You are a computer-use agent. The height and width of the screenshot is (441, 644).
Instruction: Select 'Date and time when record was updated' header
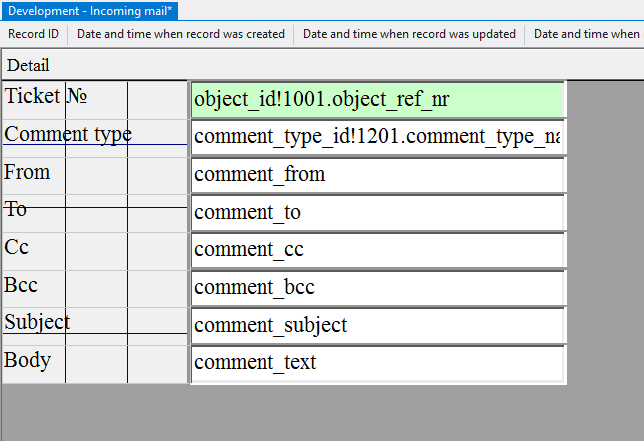tap(409, 34)
